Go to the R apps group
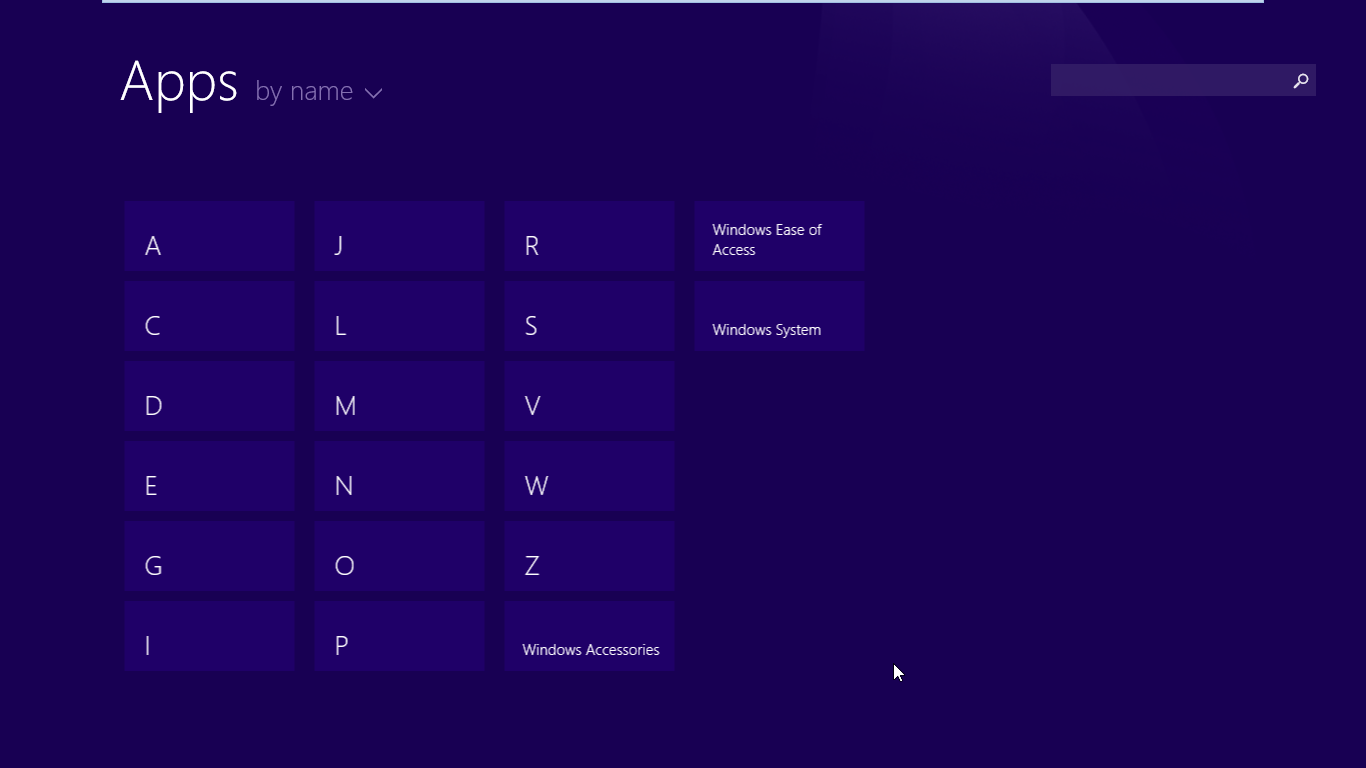The height and width of the screenshot is (768, 1366). pos(589,237)
